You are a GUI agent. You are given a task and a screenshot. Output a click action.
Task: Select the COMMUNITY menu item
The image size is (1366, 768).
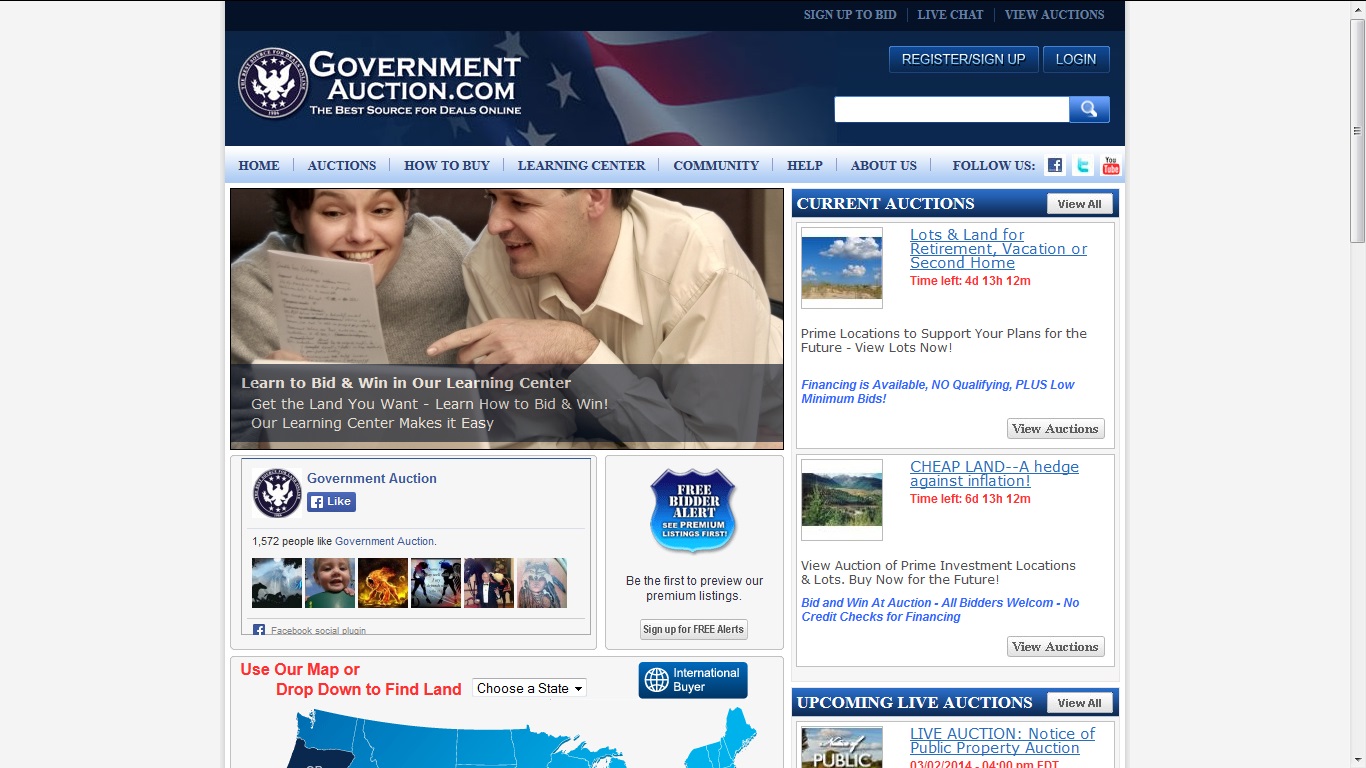[x=716, y=166]
